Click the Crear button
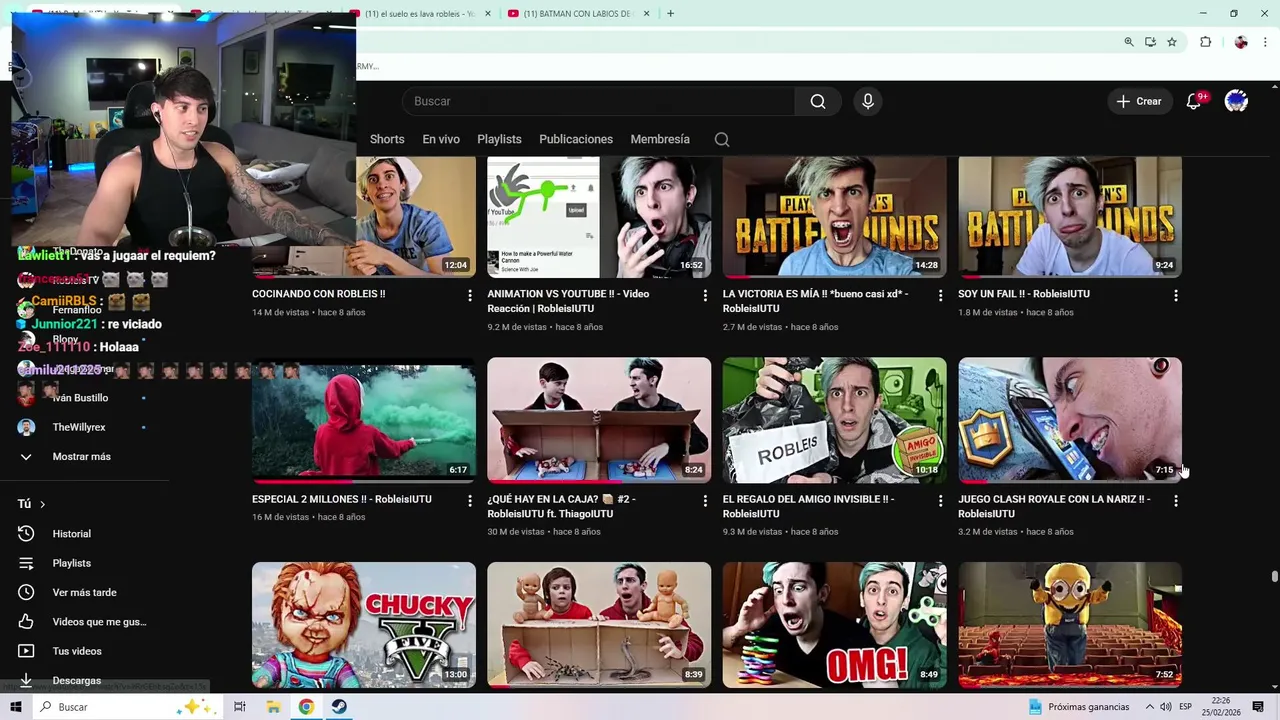Viewport: 1280px width, 720px height. click(1139, 101)
